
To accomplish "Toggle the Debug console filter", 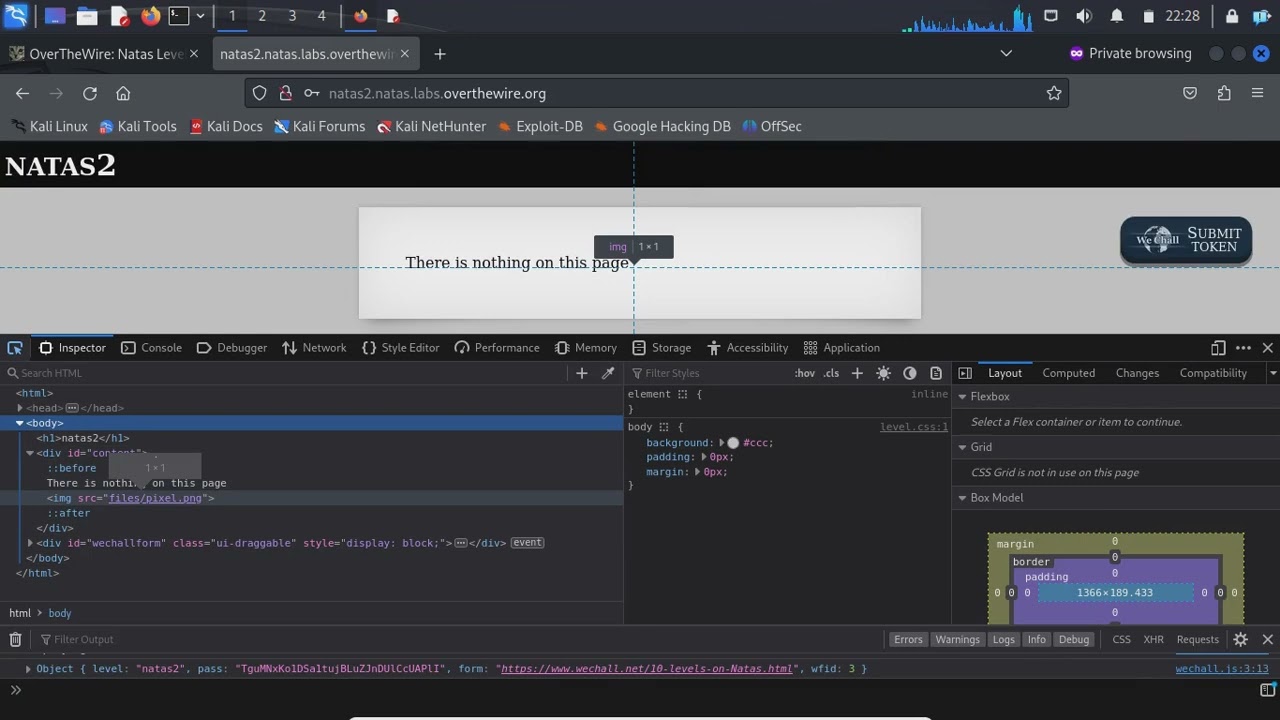I will [x=1073, y=640].
